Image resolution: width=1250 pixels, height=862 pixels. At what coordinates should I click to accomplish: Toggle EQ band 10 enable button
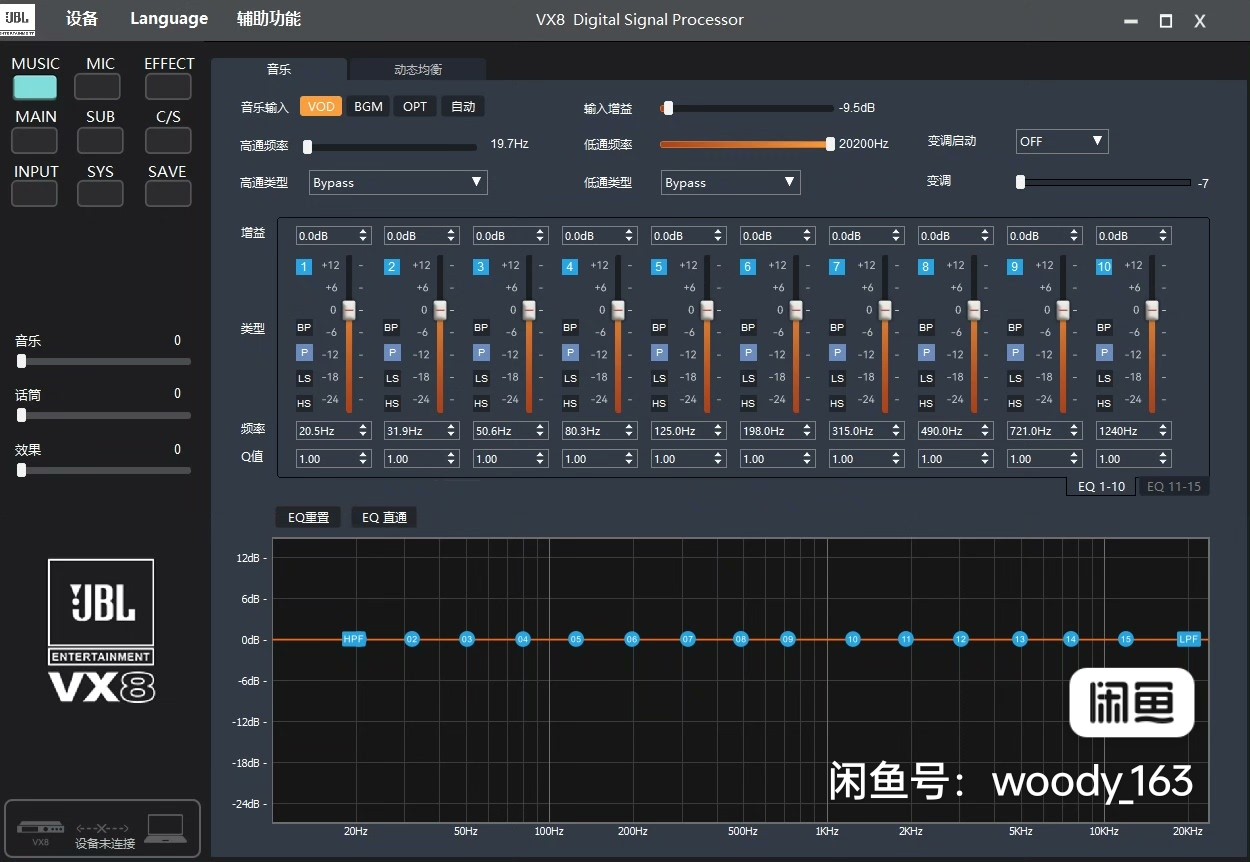click(1104, 267)
